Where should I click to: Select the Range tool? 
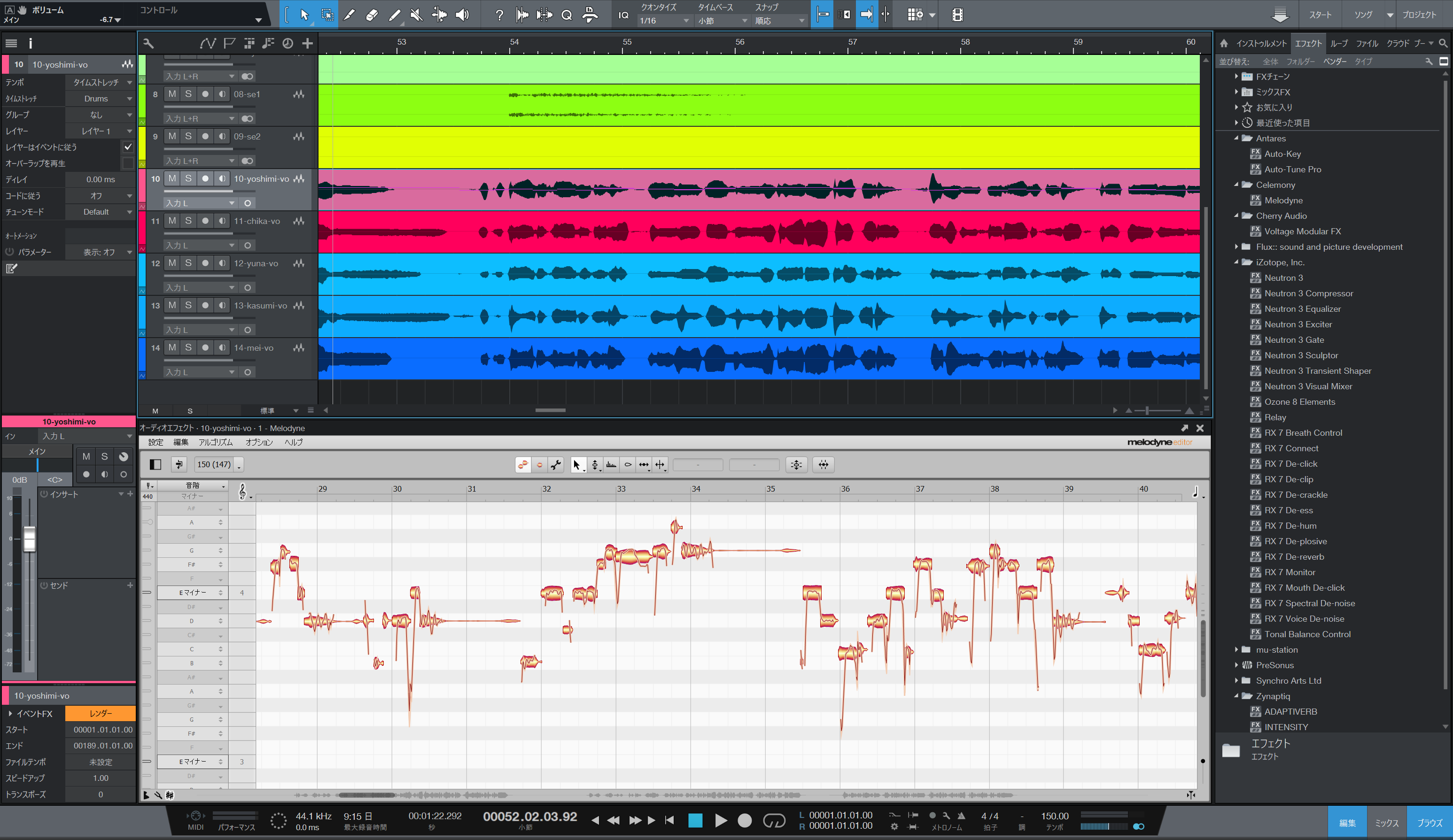(327, 15)
